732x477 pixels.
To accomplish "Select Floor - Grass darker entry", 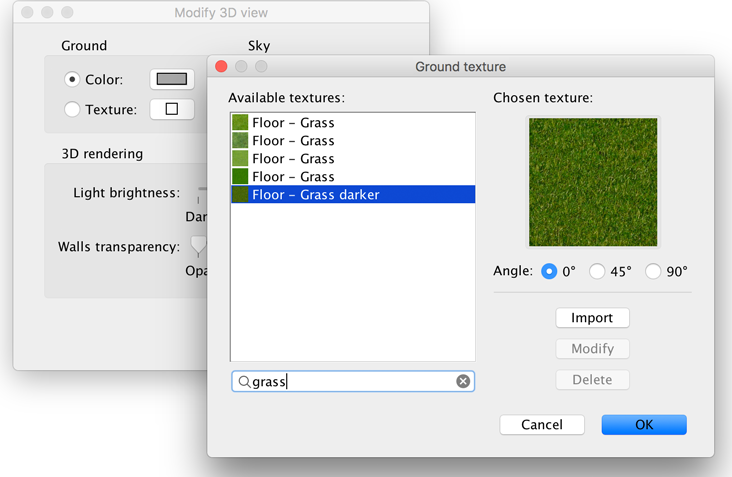I will coord(315,195).
